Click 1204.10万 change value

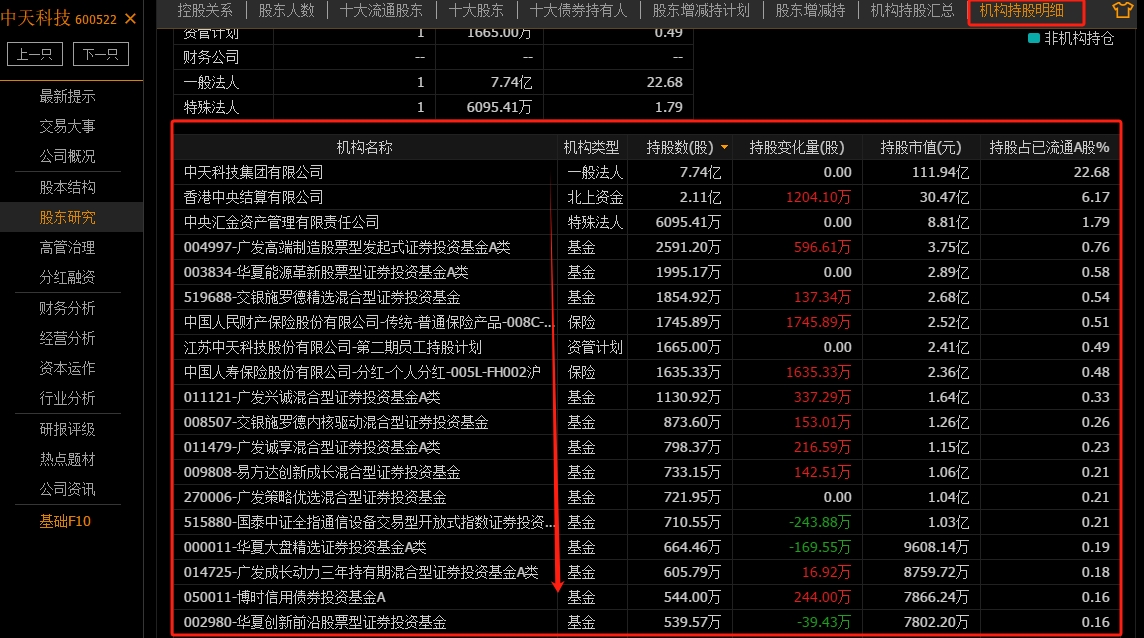[x=819, y=197]
